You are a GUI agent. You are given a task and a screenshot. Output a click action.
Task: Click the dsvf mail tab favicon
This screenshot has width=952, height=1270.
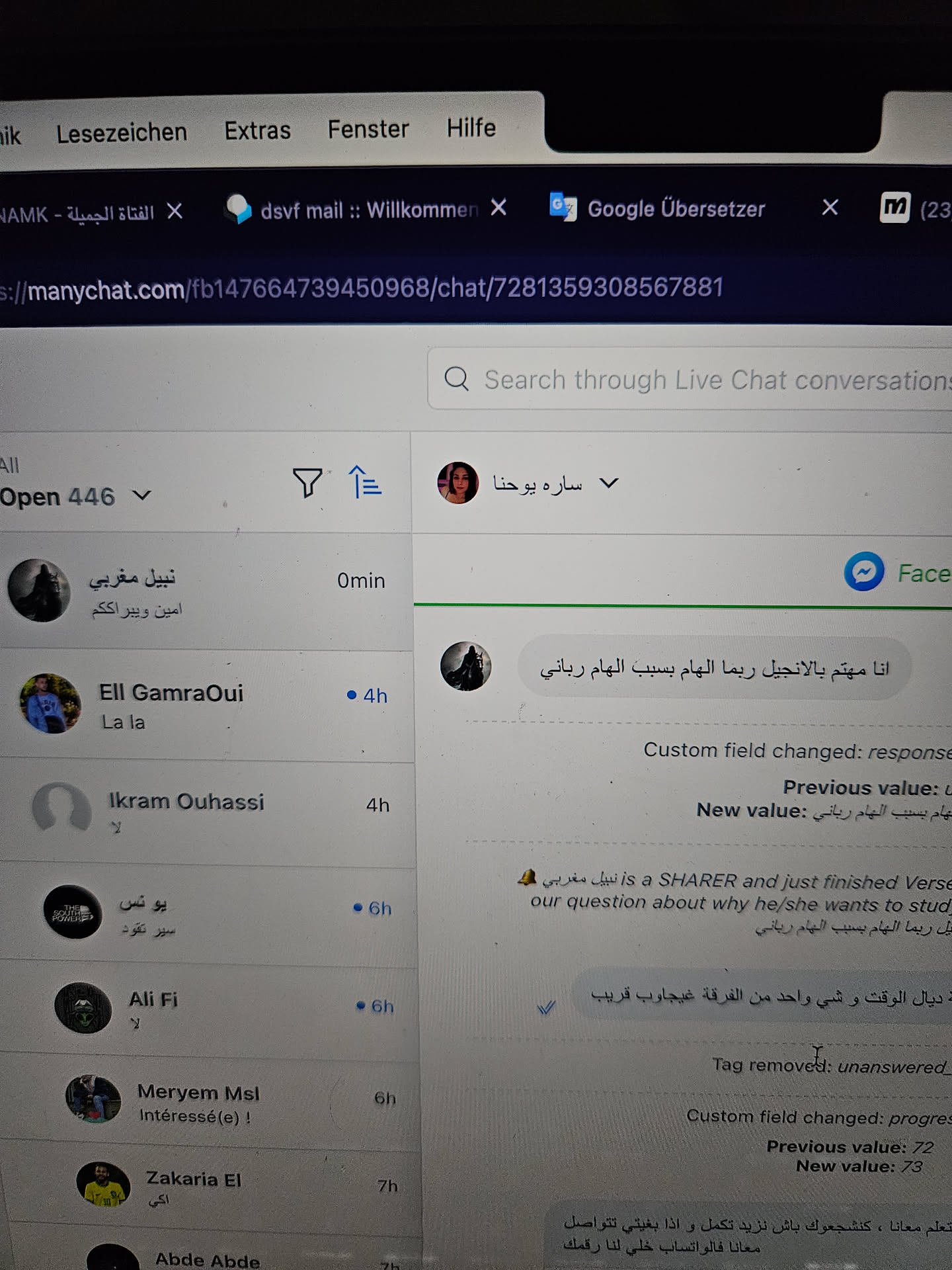(x=239, y=208)
